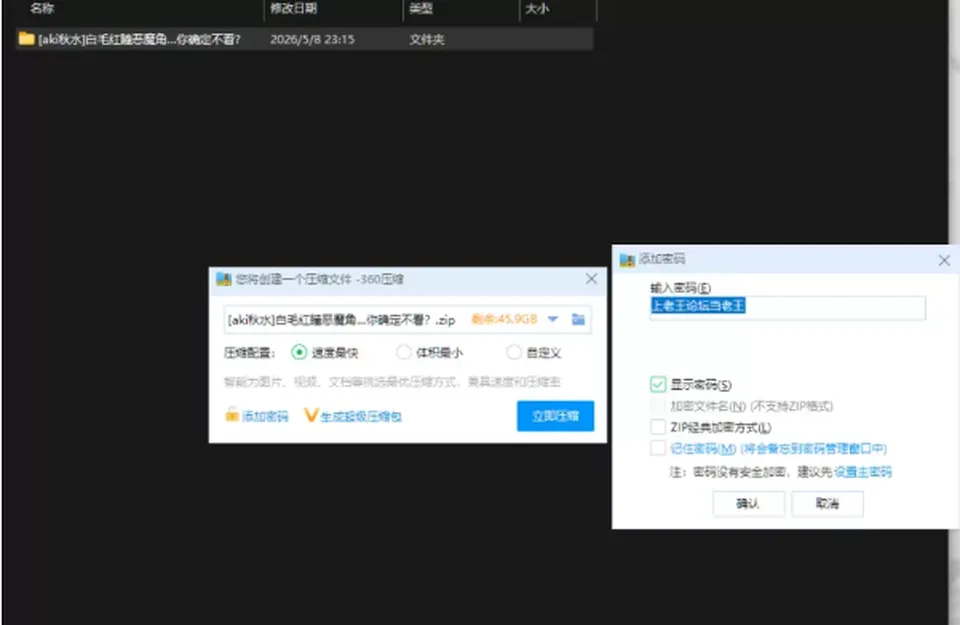Select the 速度最快 compression option
The width and height of the screenshot is (960, 625).
point(299,352)
